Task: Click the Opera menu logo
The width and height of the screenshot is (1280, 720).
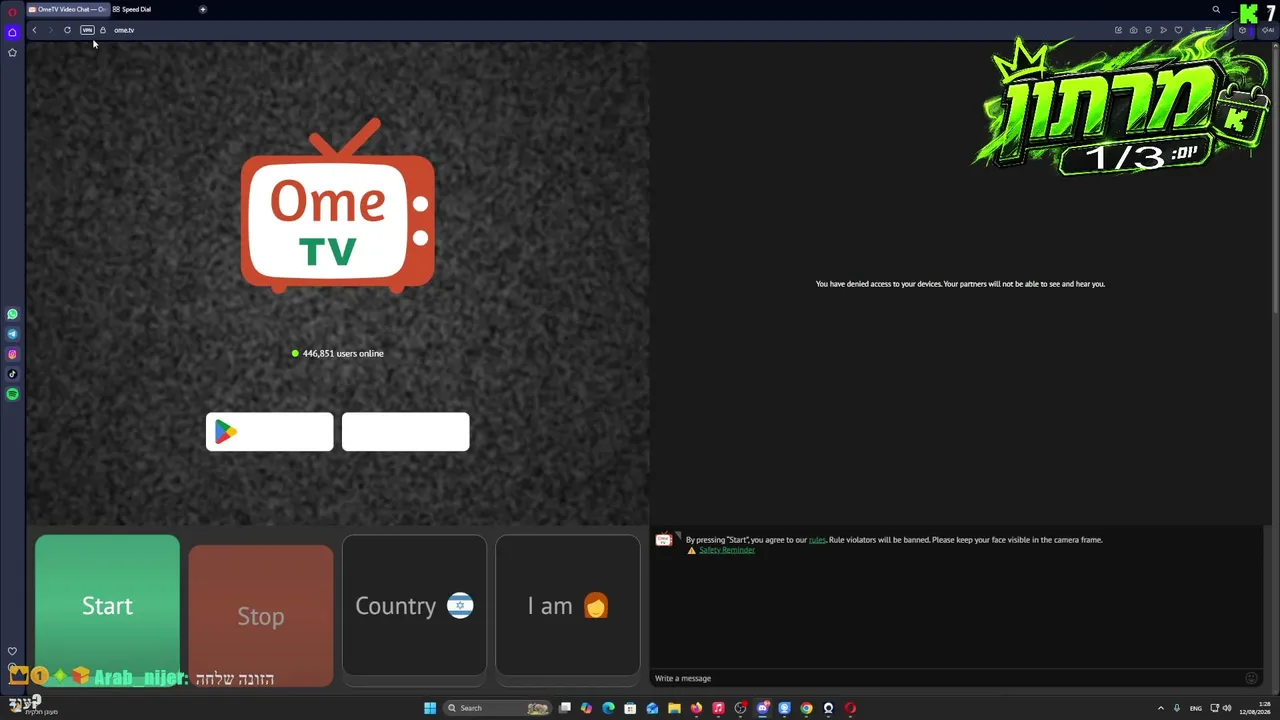Action: coord(12,12)
